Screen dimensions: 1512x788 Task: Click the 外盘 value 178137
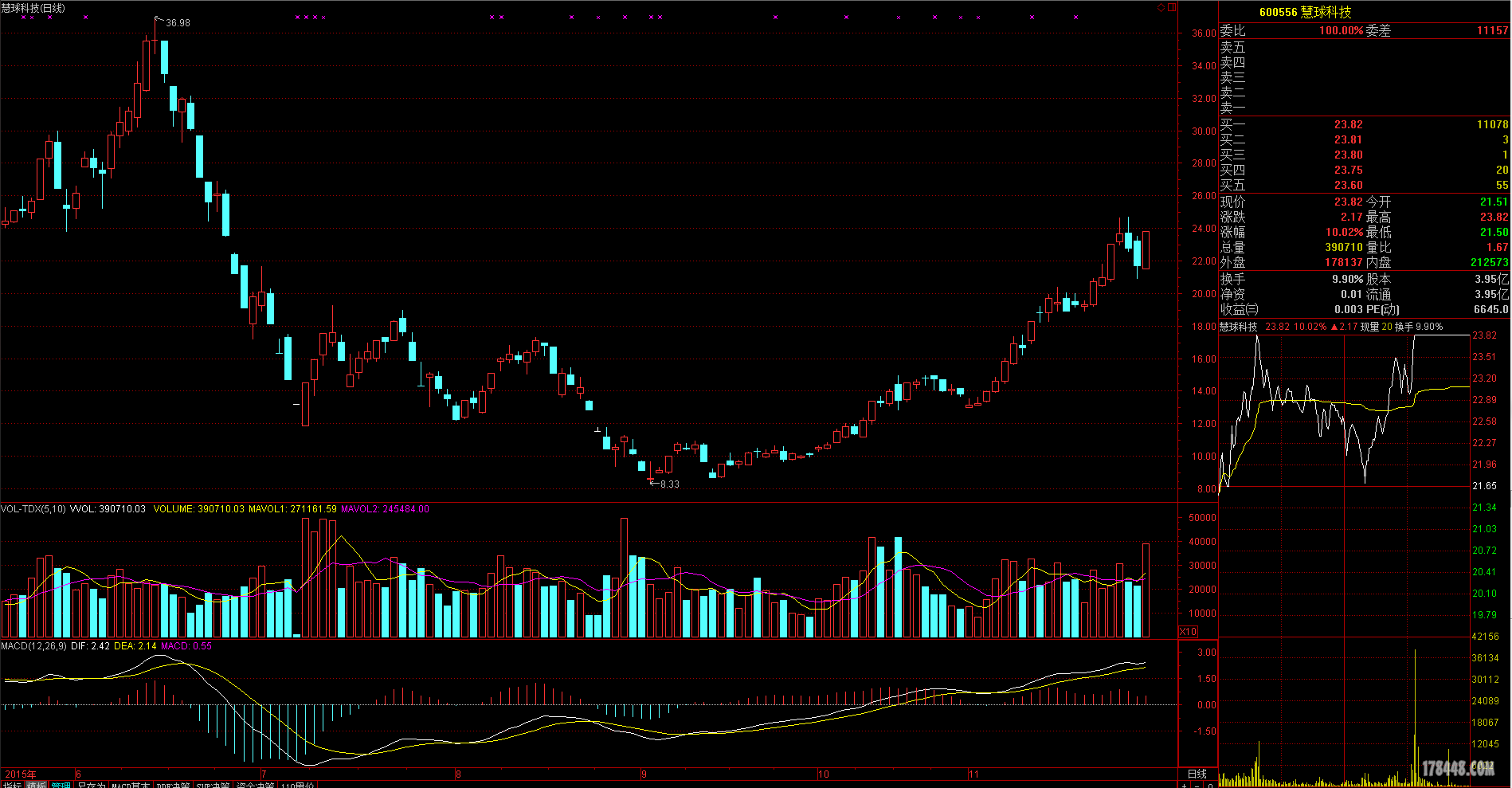click(x=1344, y=262)
